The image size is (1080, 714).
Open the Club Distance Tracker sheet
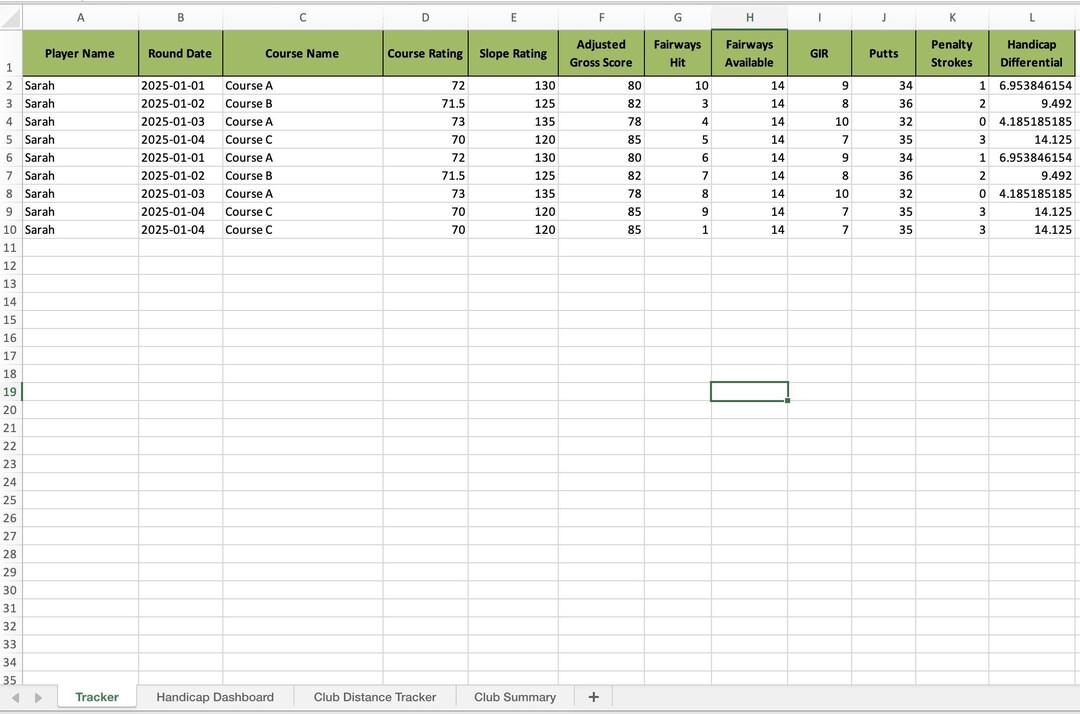pyautogui.click(x=374, y=696)
